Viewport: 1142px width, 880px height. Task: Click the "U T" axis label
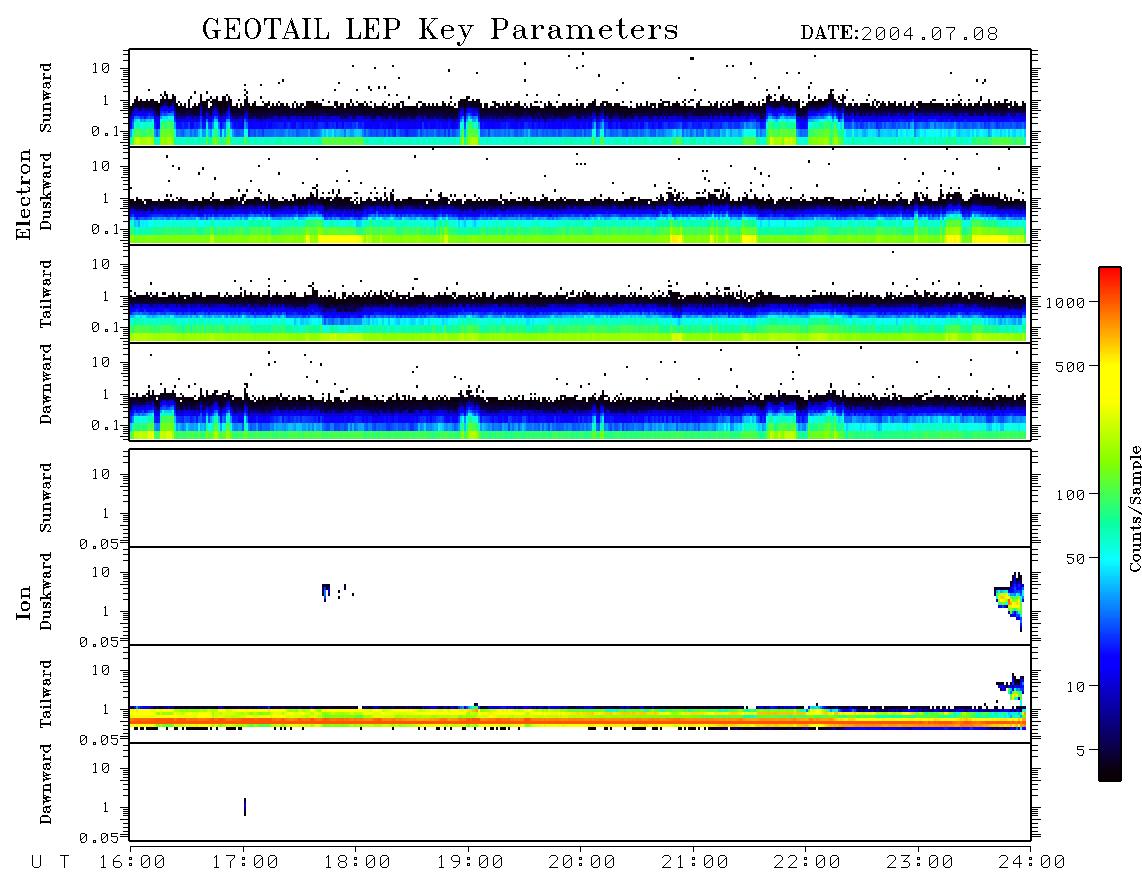click(50, 862)
